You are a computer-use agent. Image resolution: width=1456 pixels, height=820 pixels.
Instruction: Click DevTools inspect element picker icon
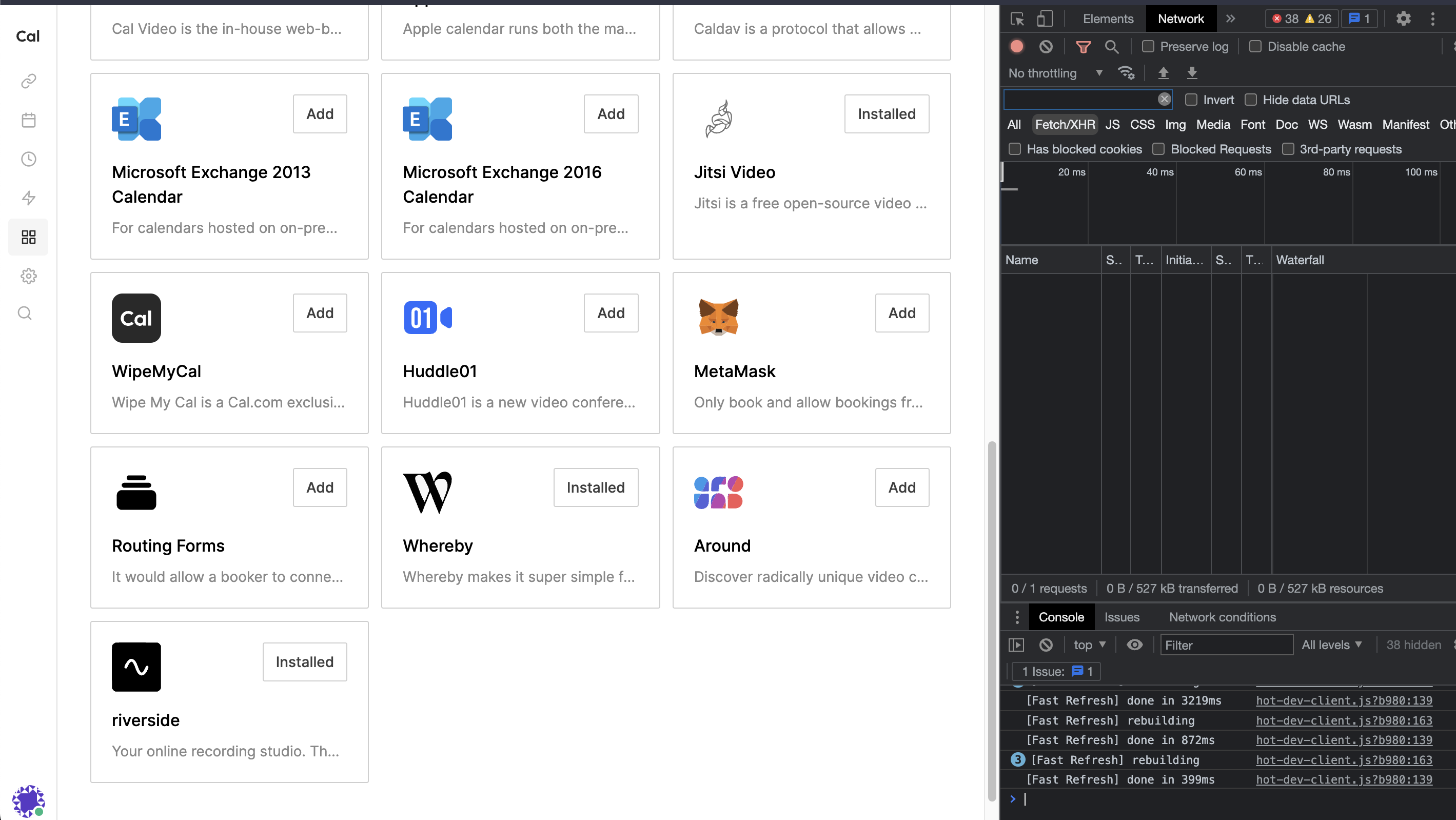(x=1017, y=18)
